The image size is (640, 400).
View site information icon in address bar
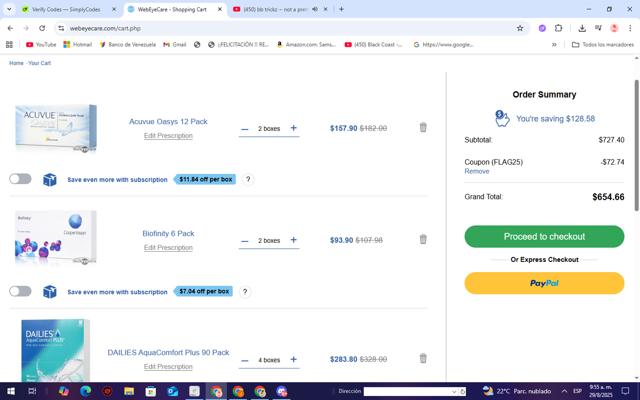pos(61,28)
